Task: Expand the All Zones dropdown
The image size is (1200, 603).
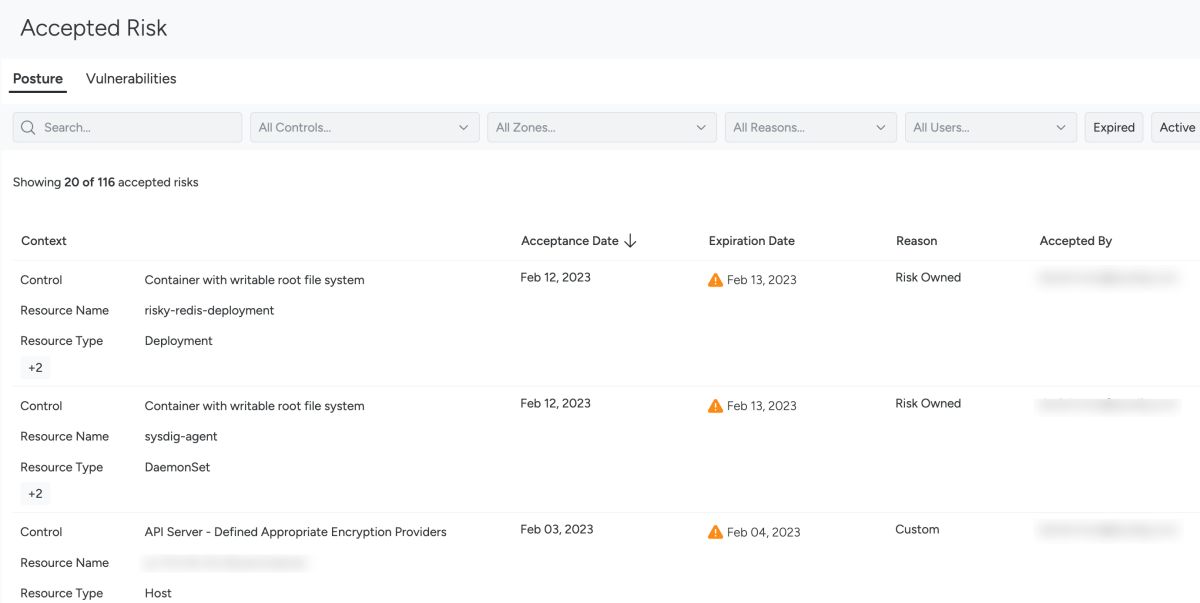Action: click(600, 127)
